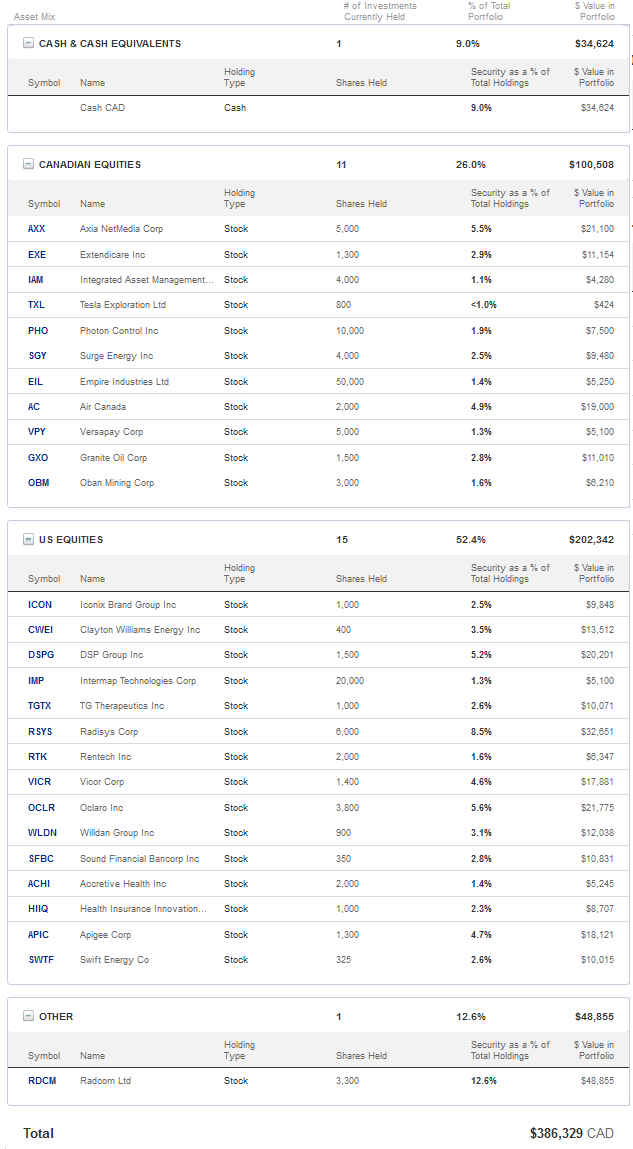633x1149 pixels.
Task: Open the TXL Tesla Exploration symbol
Action: coord(36,305)
